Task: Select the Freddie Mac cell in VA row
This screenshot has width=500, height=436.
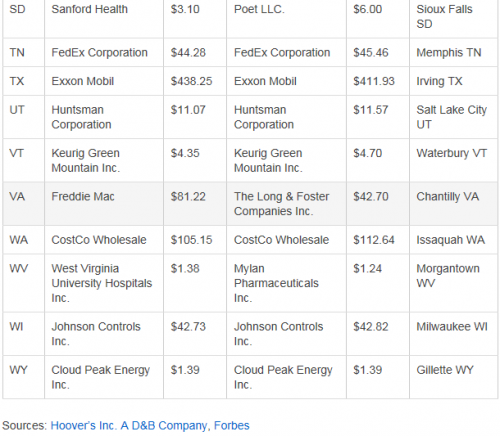Action: pyautogui.click(x=104, y=204)
